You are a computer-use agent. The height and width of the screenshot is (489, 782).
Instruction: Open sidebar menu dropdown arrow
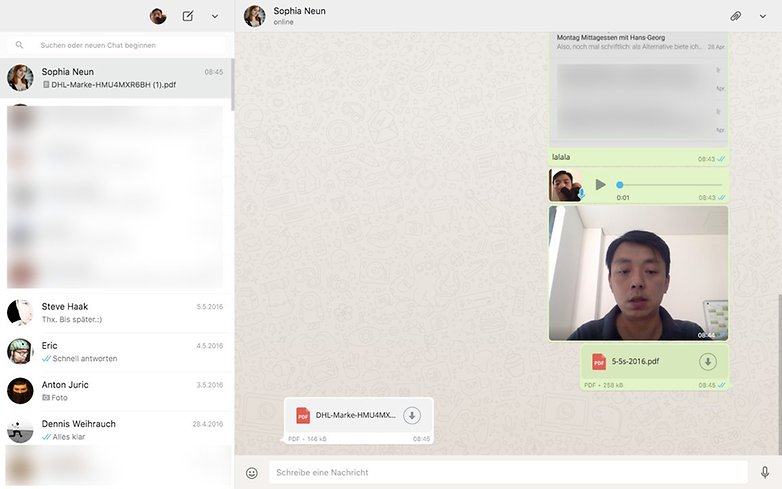pos(214,16)
